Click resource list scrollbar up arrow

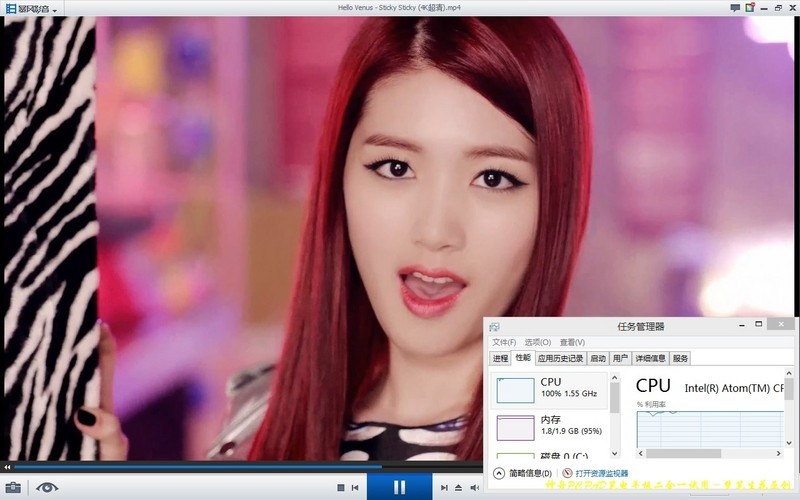pyautogui.click(x=614, y=378)
